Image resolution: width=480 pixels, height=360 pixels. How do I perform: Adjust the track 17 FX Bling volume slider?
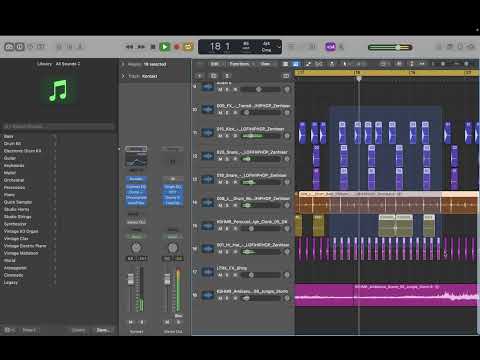(261, 275)
